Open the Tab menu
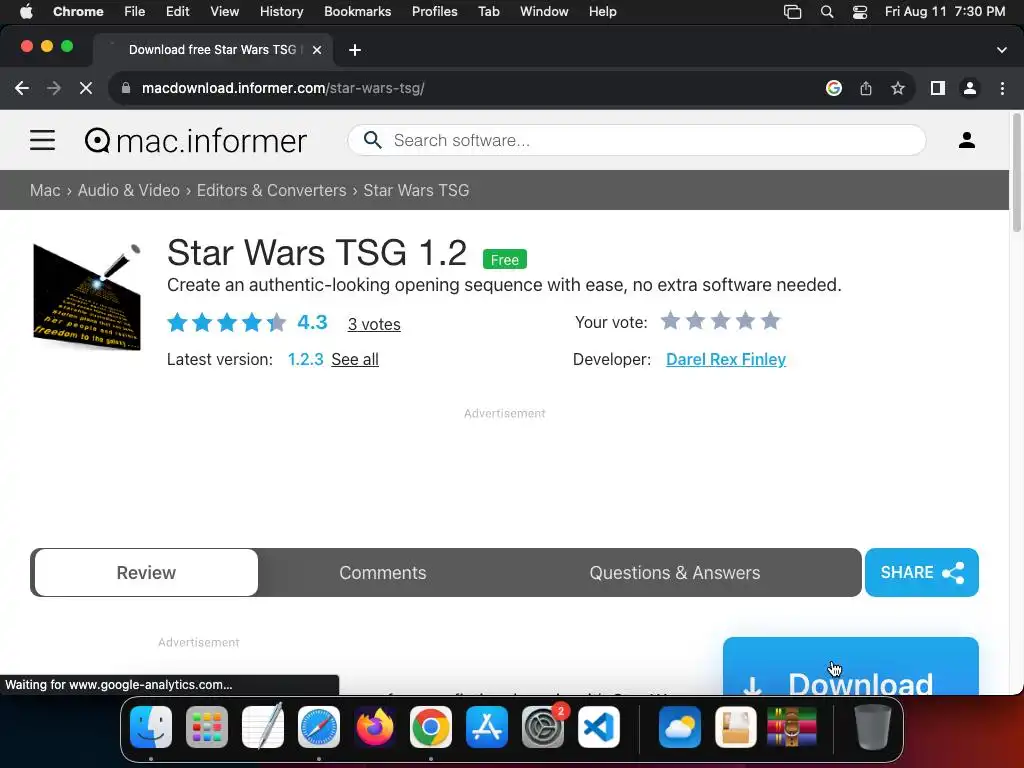The width and height of the screenshot is (1024, 768). 488,11
